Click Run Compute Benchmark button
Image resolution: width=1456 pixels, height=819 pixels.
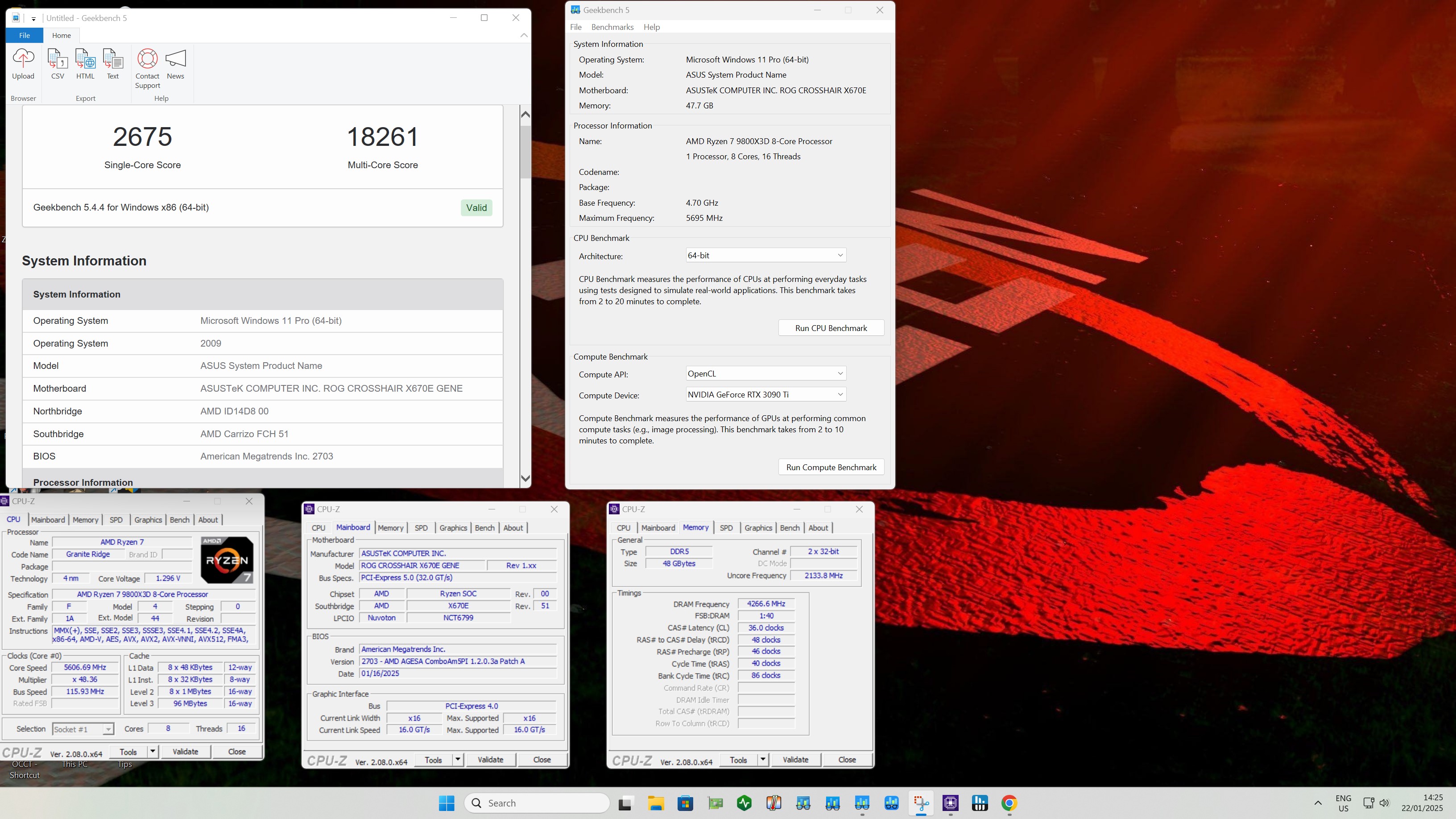tap(831, 467)
